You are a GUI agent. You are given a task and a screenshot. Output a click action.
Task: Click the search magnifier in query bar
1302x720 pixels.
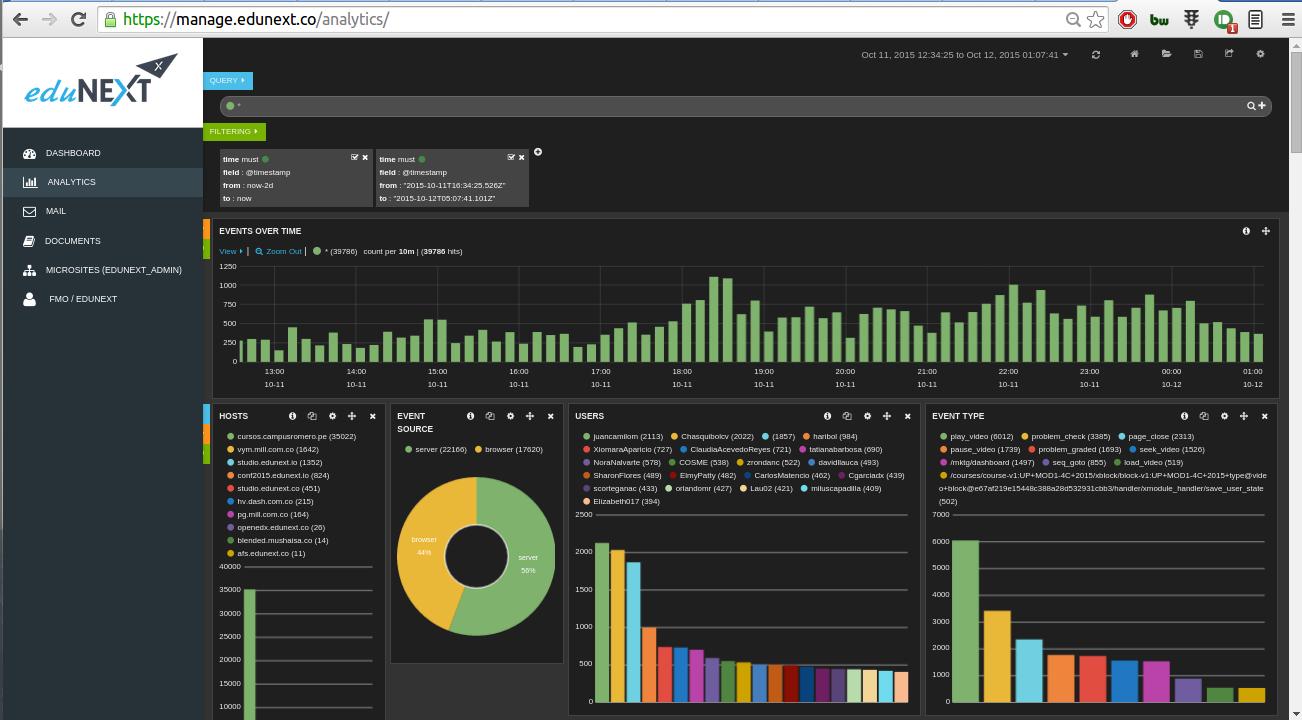(1251, 106)
